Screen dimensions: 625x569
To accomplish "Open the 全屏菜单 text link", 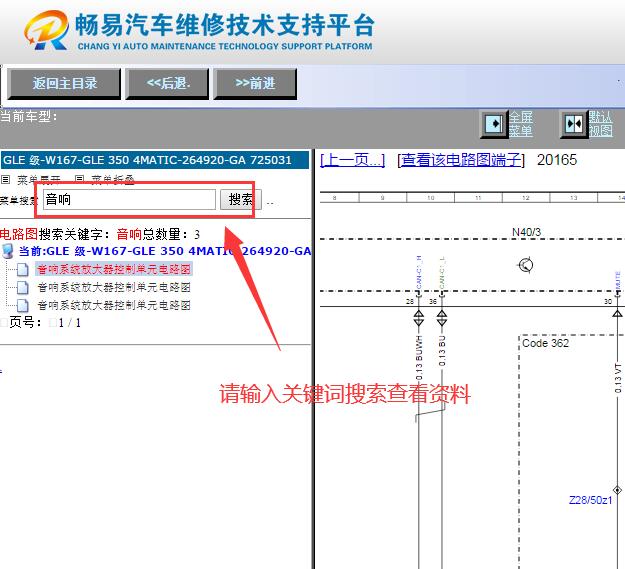I will click(521, 124).
